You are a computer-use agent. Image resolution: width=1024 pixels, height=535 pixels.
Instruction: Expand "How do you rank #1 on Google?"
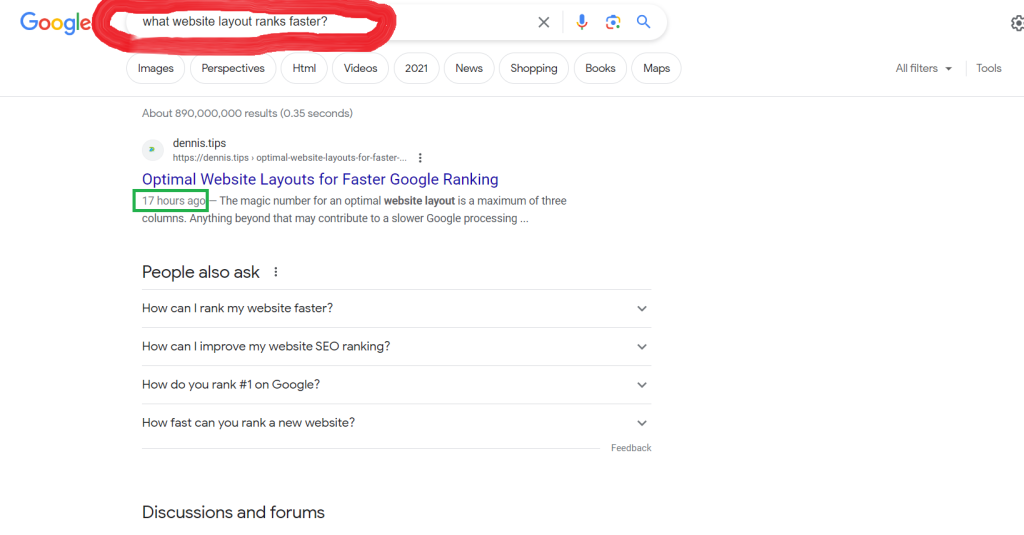click(x=396, y=385)
